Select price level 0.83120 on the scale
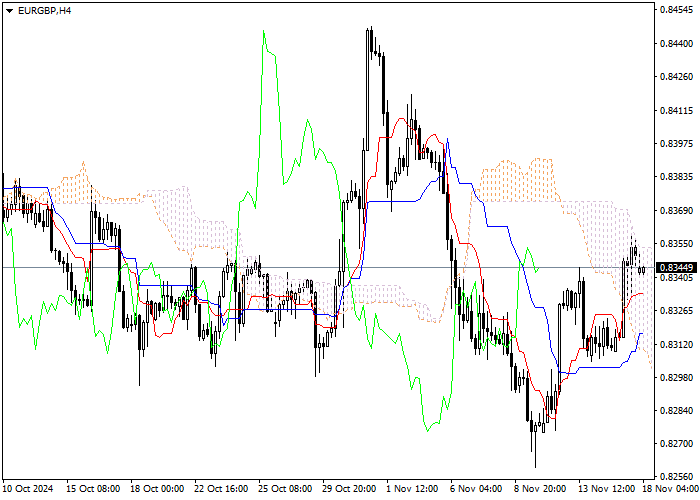This screenshot has width=700, height=500. 677,344
